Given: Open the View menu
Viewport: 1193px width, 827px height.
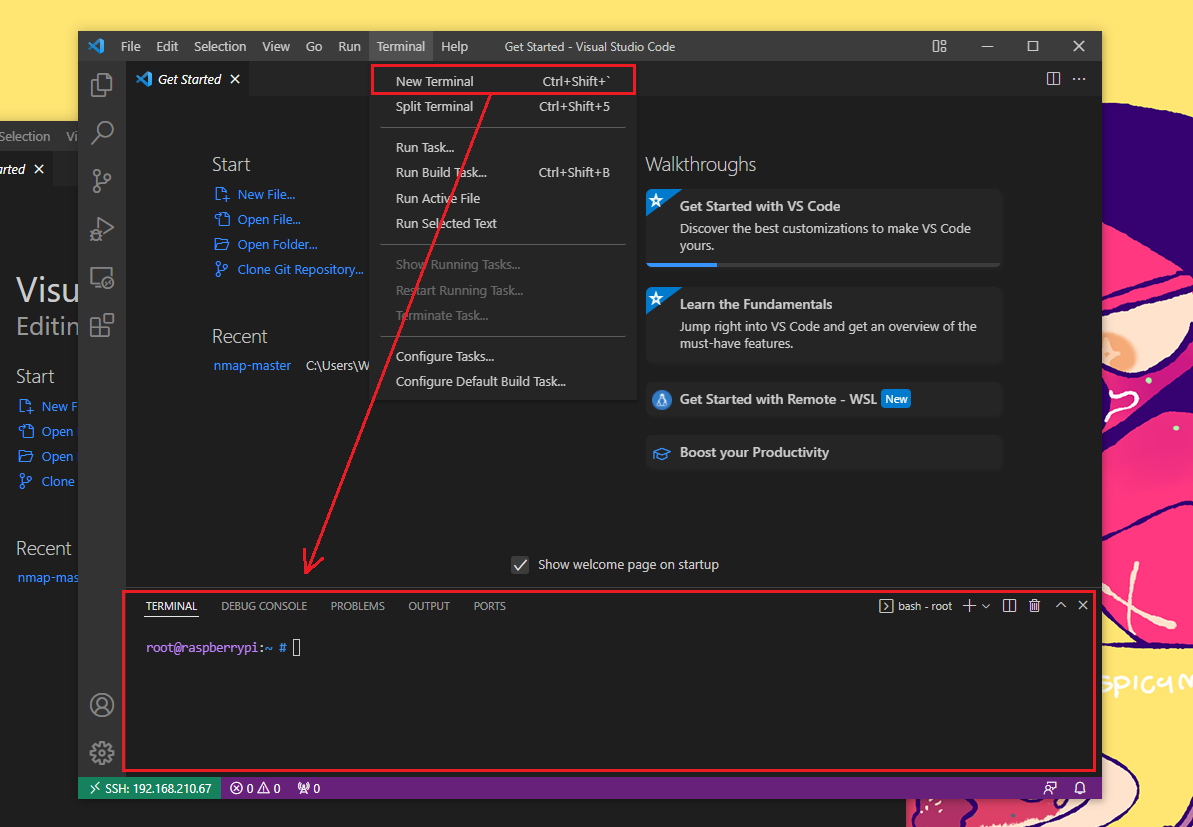Looking at the screenshot, I should 275,46.
